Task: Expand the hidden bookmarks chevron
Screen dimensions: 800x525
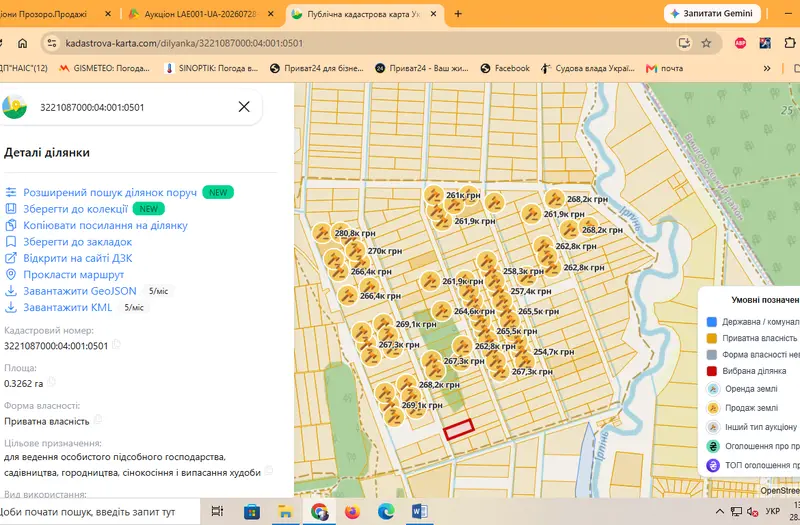Action: (x=767, y=68)
